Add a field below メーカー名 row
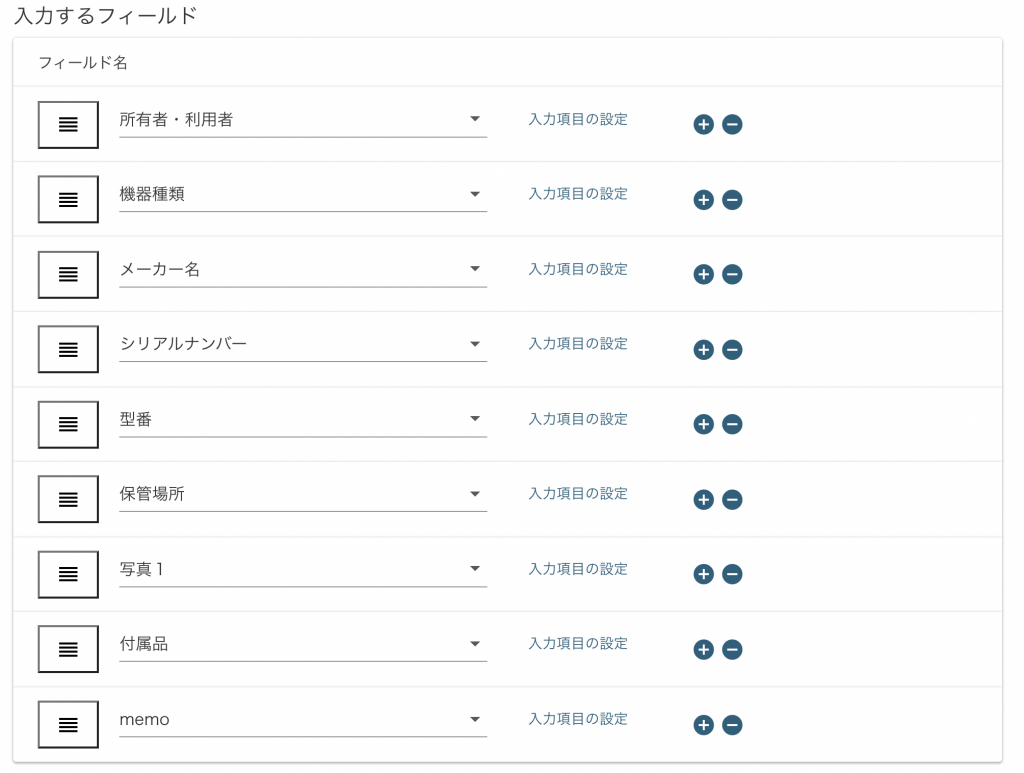1024x773 pixels. coord(703,274)
